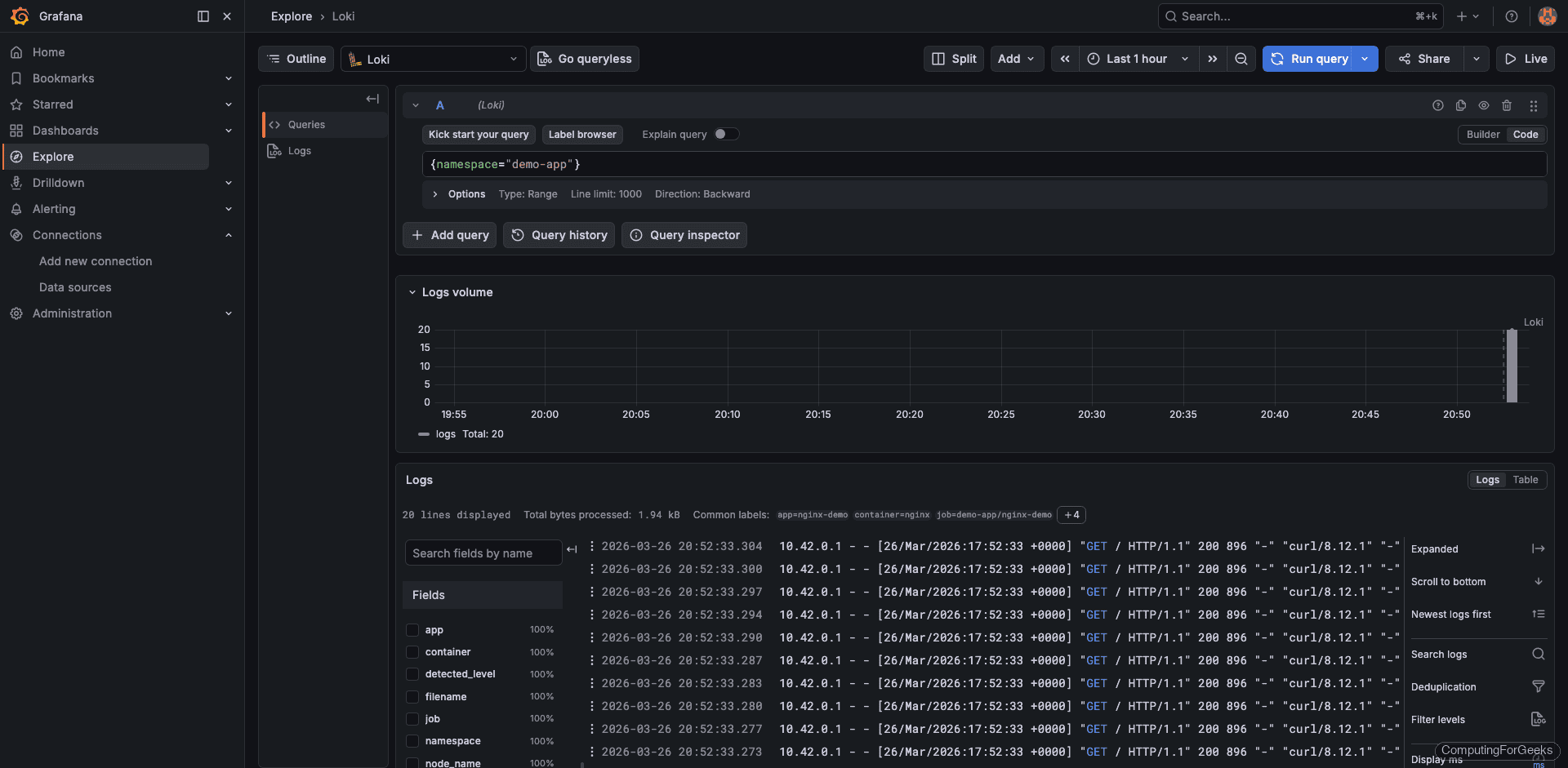Open help for query A
The image size is (1568, 768).
pyautogui.click(x=1437, y=105)
